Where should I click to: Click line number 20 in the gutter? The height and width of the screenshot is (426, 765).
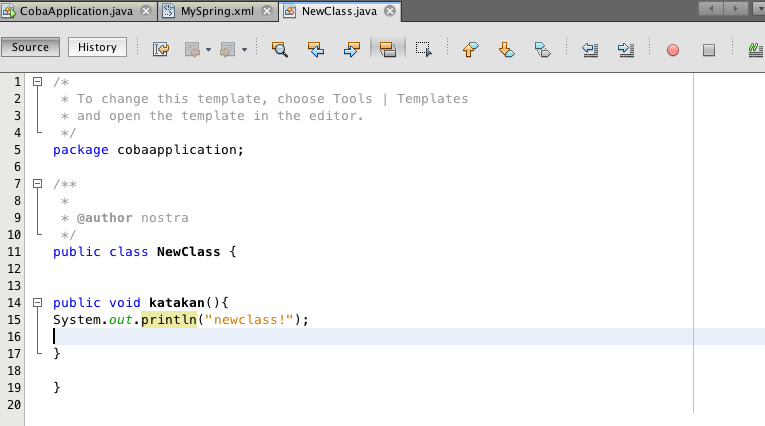coord(14,405)
